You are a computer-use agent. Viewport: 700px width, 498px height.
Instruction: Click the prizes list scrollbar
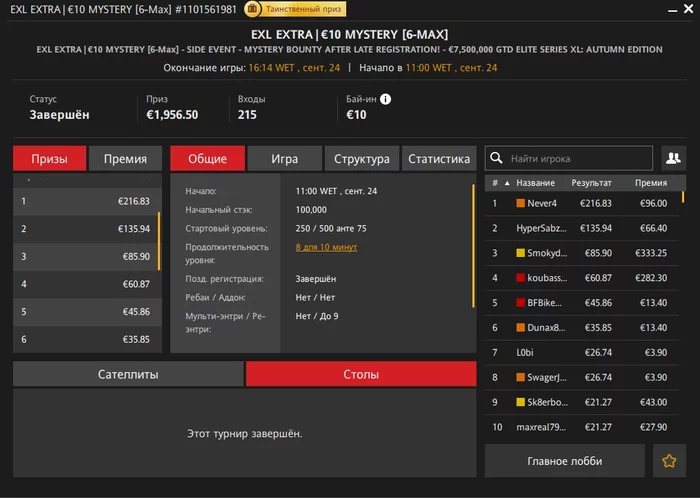coord(159,241)
